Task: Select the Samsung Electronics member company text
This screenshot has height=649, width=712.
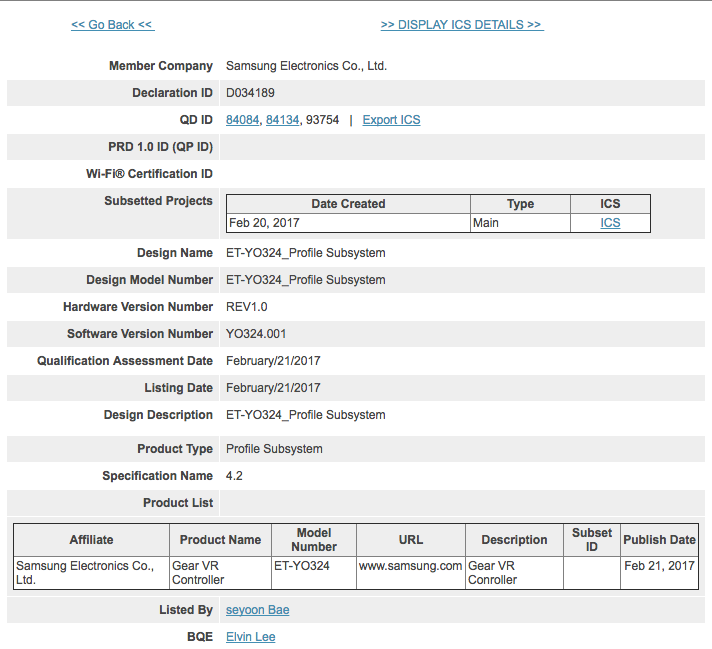Action: [x=306, y=66]
